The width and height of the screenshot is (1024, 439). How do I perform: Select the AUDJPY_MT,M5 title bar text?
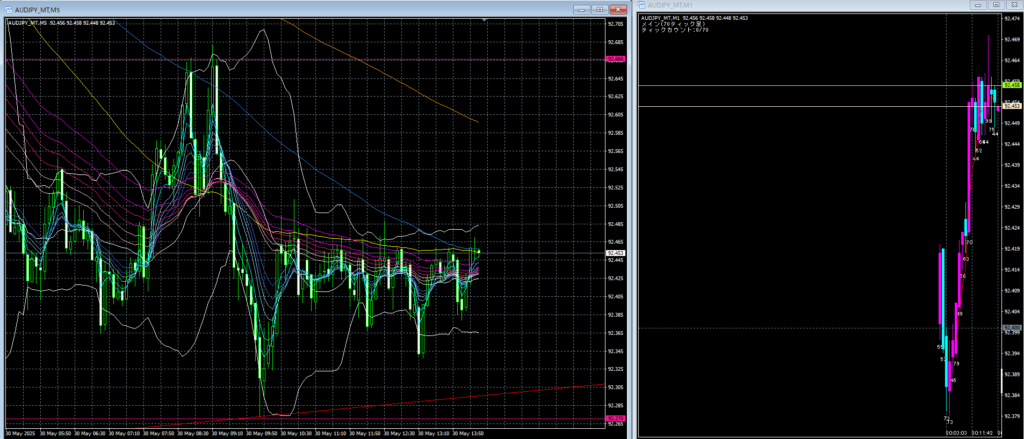[38, 10]
